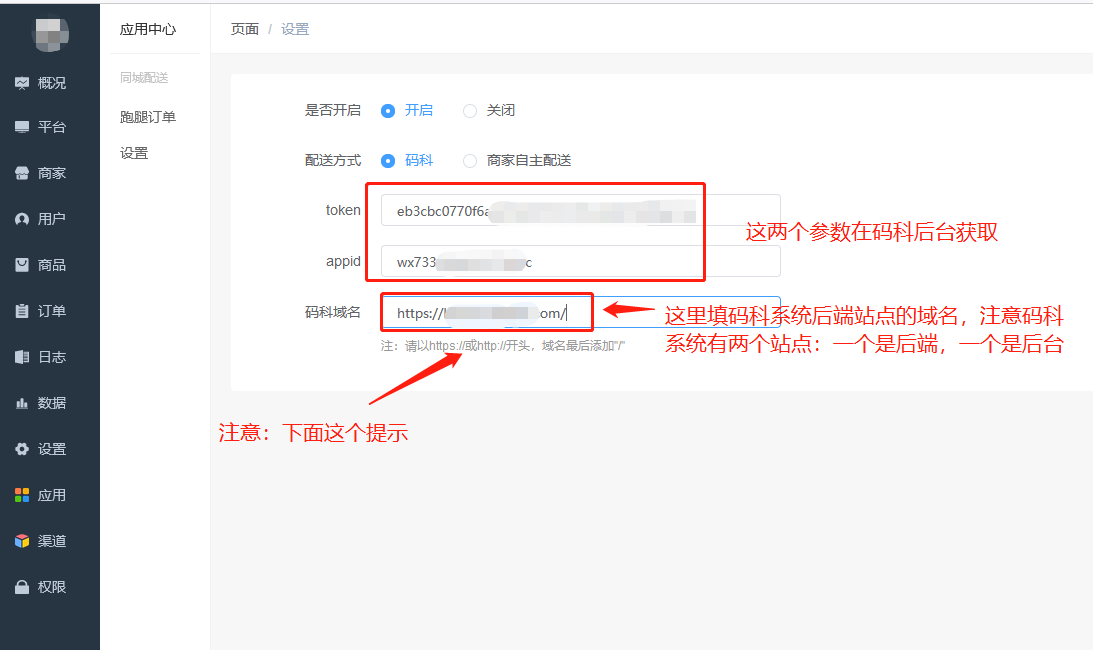Open the 权限 menu label
Viewport: 1093px width, 650px height.
[52, 587]
